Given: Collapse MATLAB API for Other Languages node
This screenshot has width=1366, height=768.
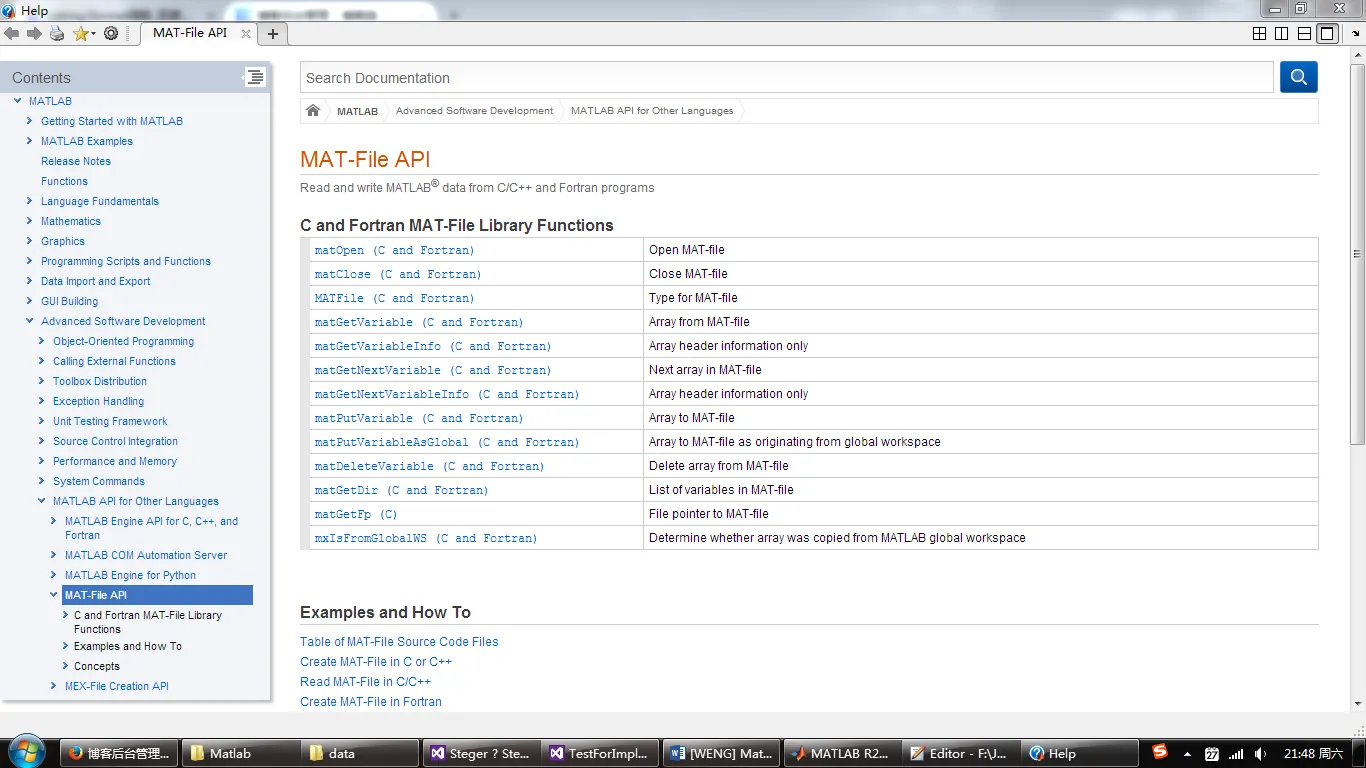Looking at the screenshot, I should click(x=42, y=501).
